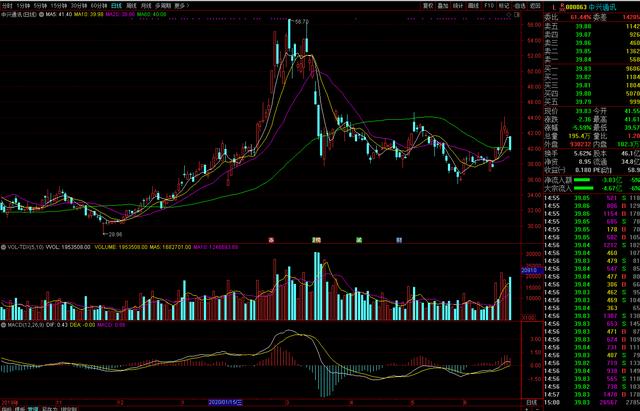The height and width of the screenshot is (411, 640).
Task: Click the 现价 39.83 value
Action: [x=583, y=111]
